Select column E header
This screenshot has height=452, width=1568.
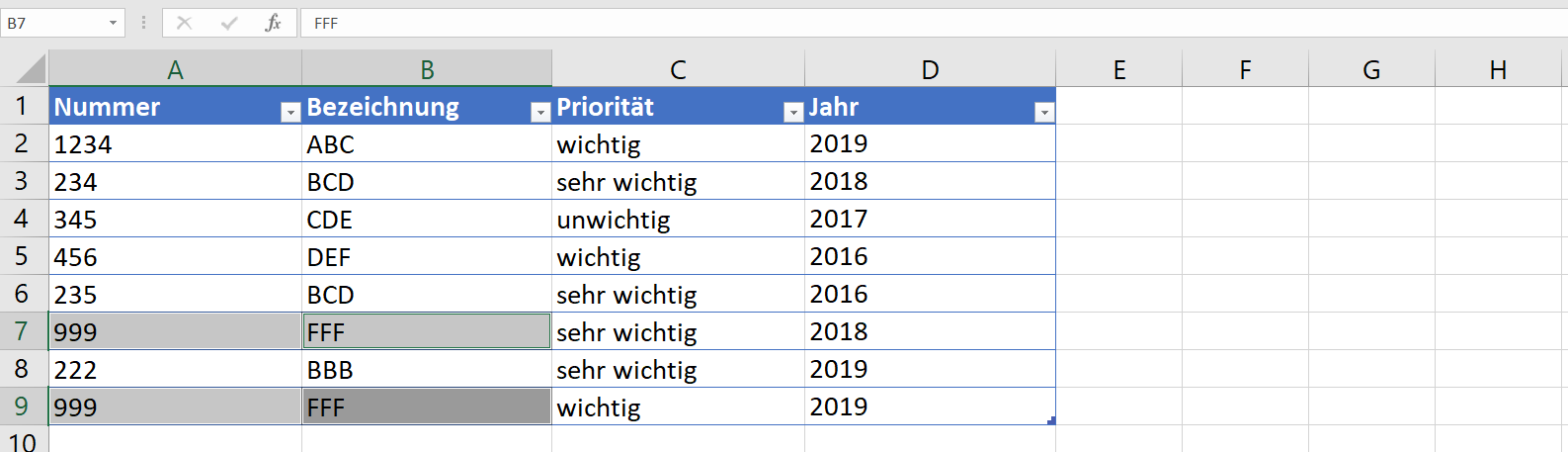tap(1119, 69)
